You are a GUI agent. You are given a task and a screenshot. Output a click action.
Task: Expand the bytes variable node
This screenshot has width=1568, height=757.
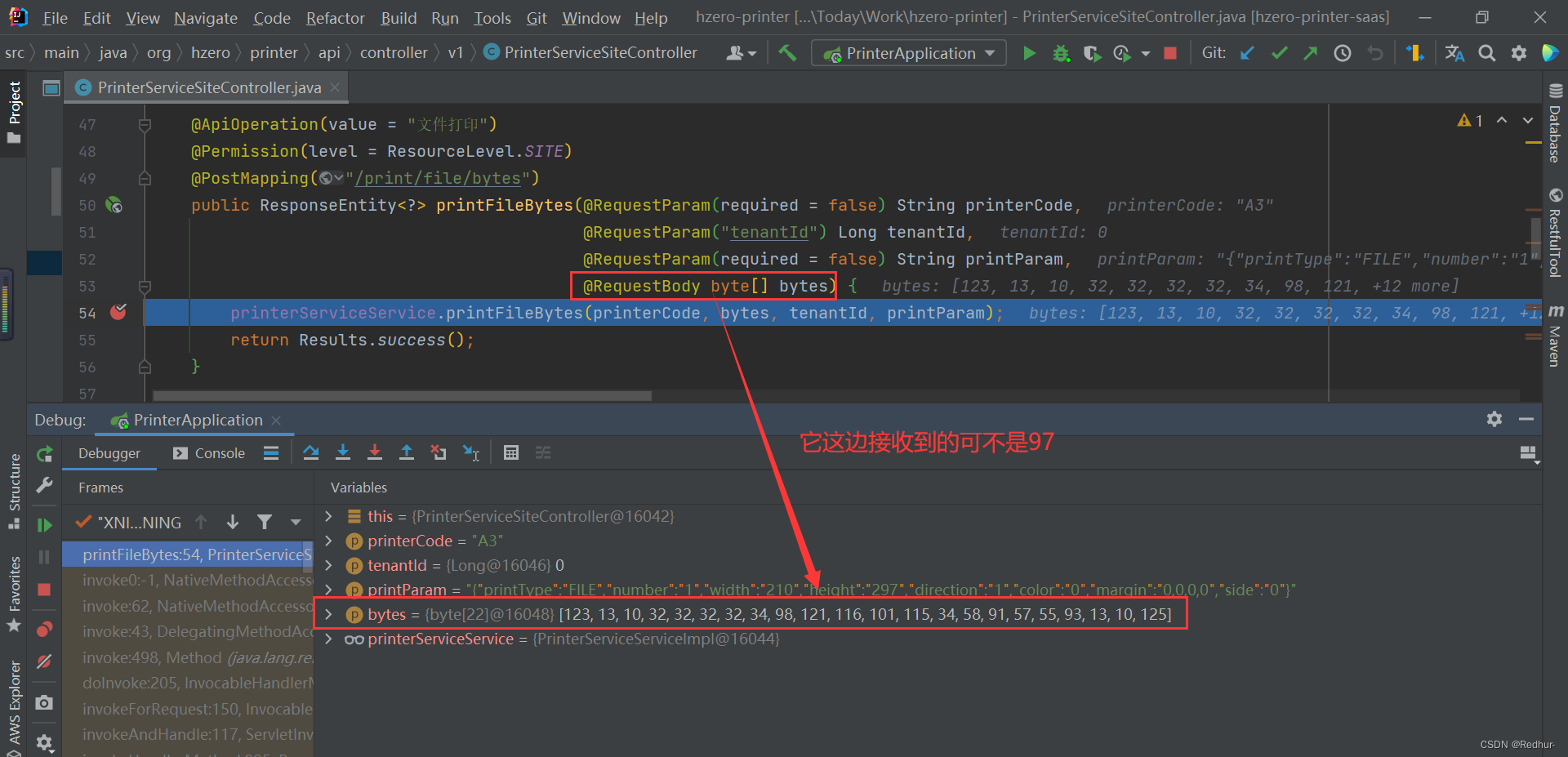[x=328, y=614]
